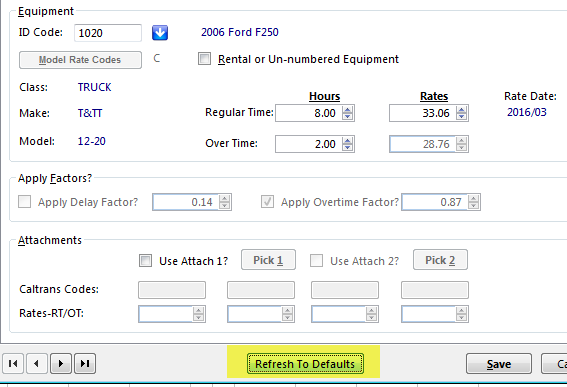Click second Caltrans Codes field
The width and height of the screenshot is (567, 387).
point(261,290)
